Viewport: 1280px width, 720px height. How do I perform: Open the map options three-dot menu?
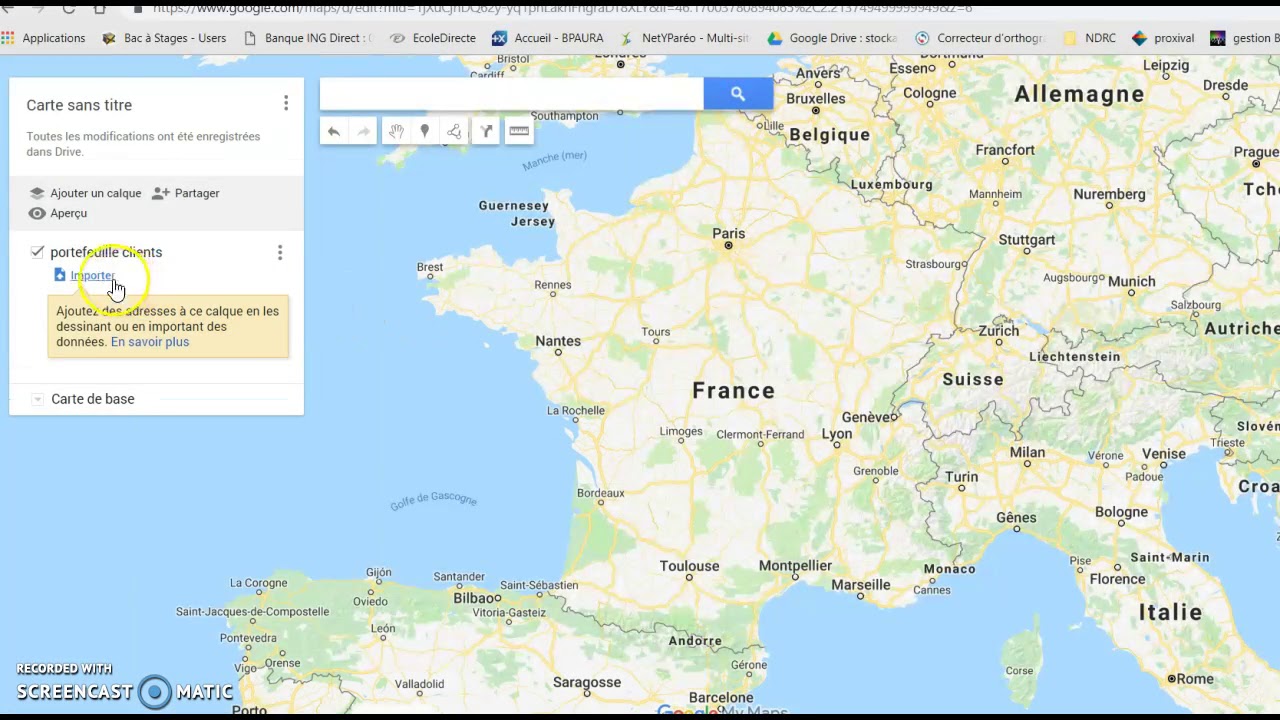[x=286, y=103]
